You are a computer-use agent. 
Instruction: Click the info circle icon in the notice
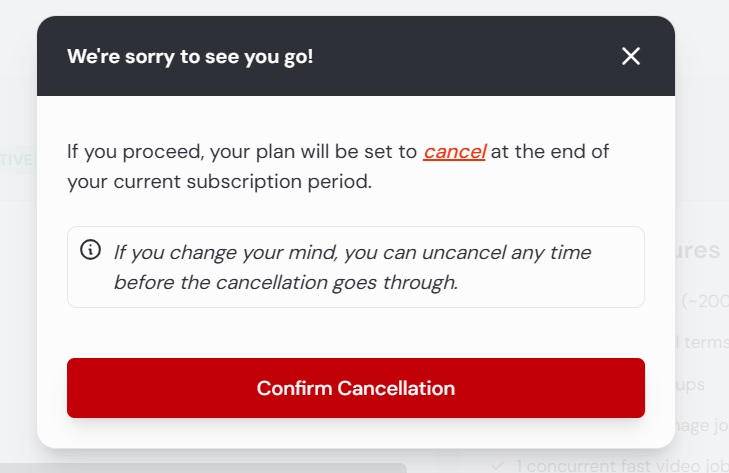[90, 250]
